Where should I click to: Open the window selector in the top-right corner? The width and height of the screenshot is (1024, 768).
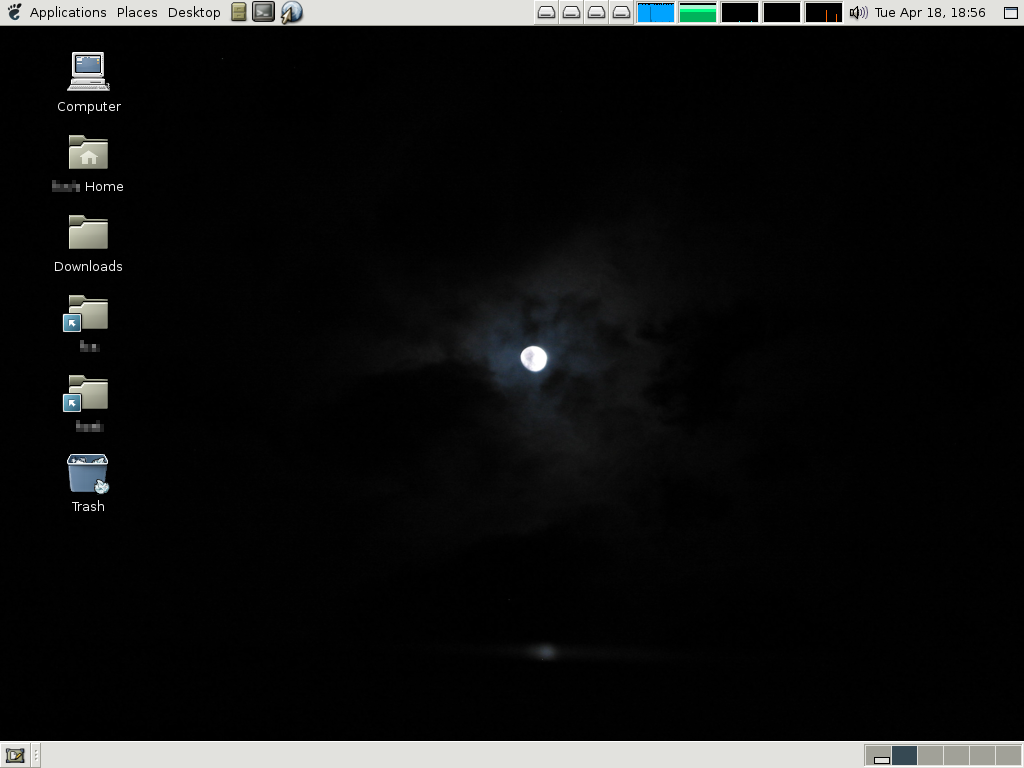pyautogui.click(x=1010, y=12)
